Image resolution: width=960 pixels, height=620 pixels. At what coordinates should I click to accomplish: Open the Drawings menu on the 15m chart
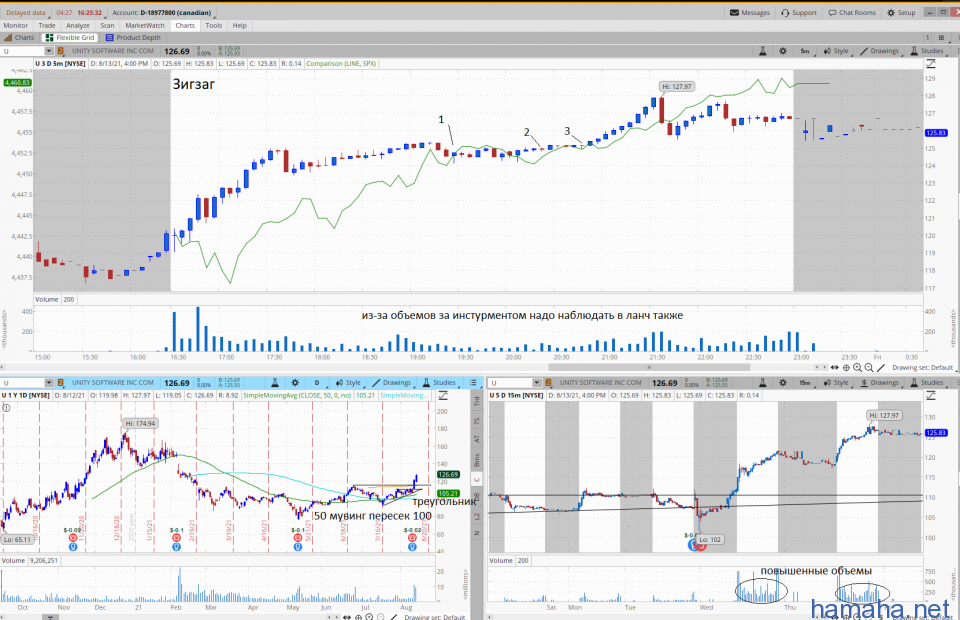click(879, 383)
